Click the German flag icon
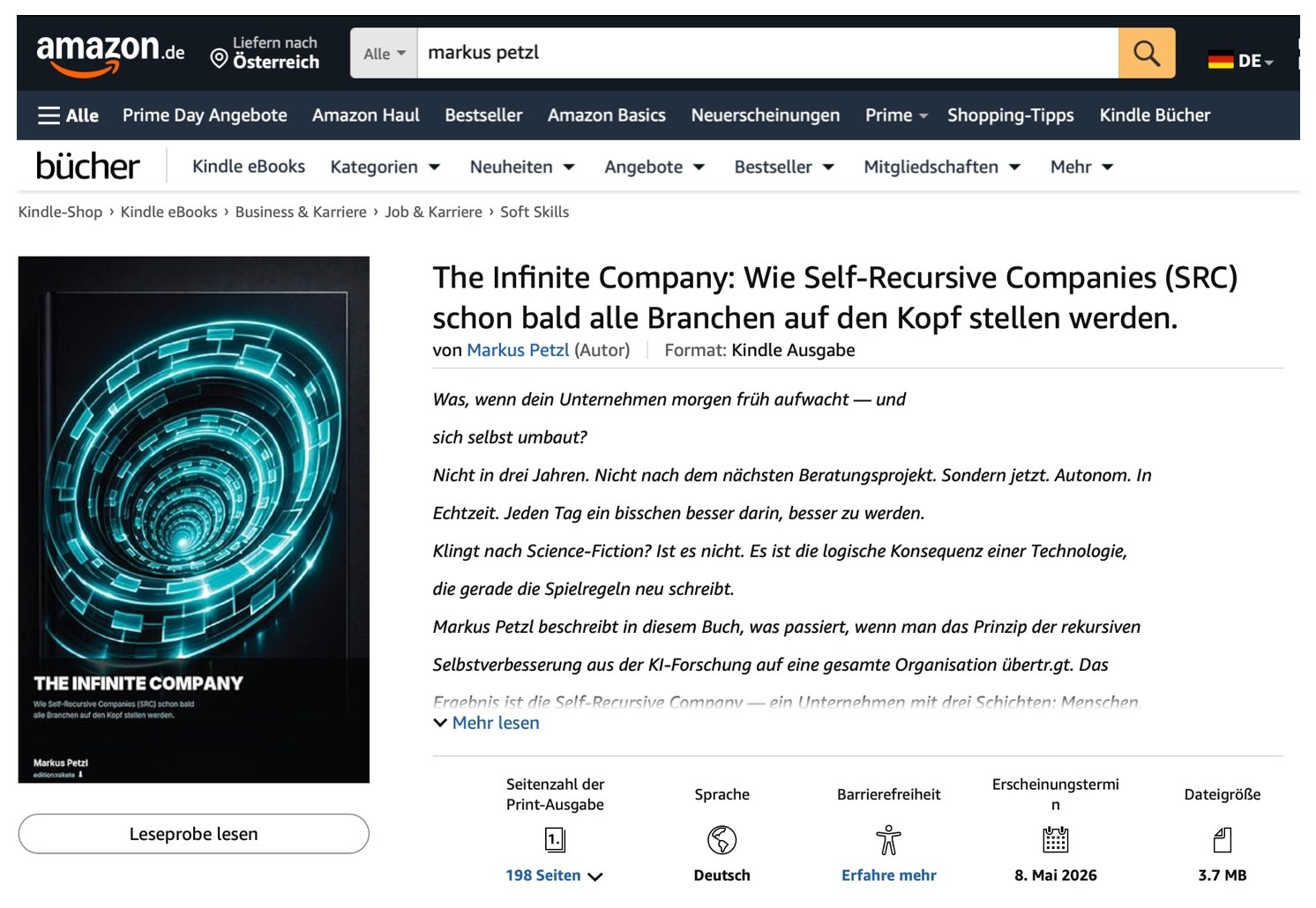This screenshot has width=1316, height=908. (x=1220, y=61)
